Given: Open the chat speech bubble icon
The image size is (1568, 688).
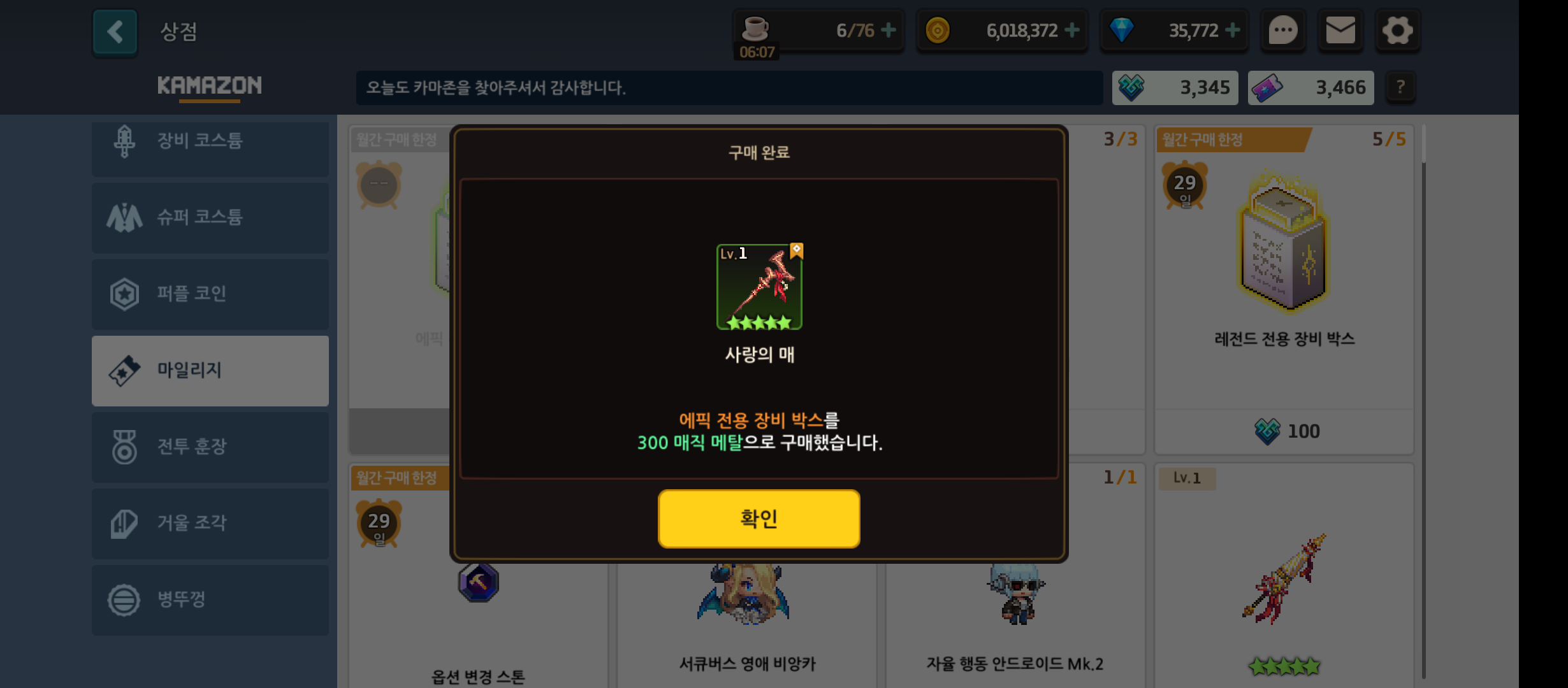Looking at the screenshot, I should [x=1283, y=30].
